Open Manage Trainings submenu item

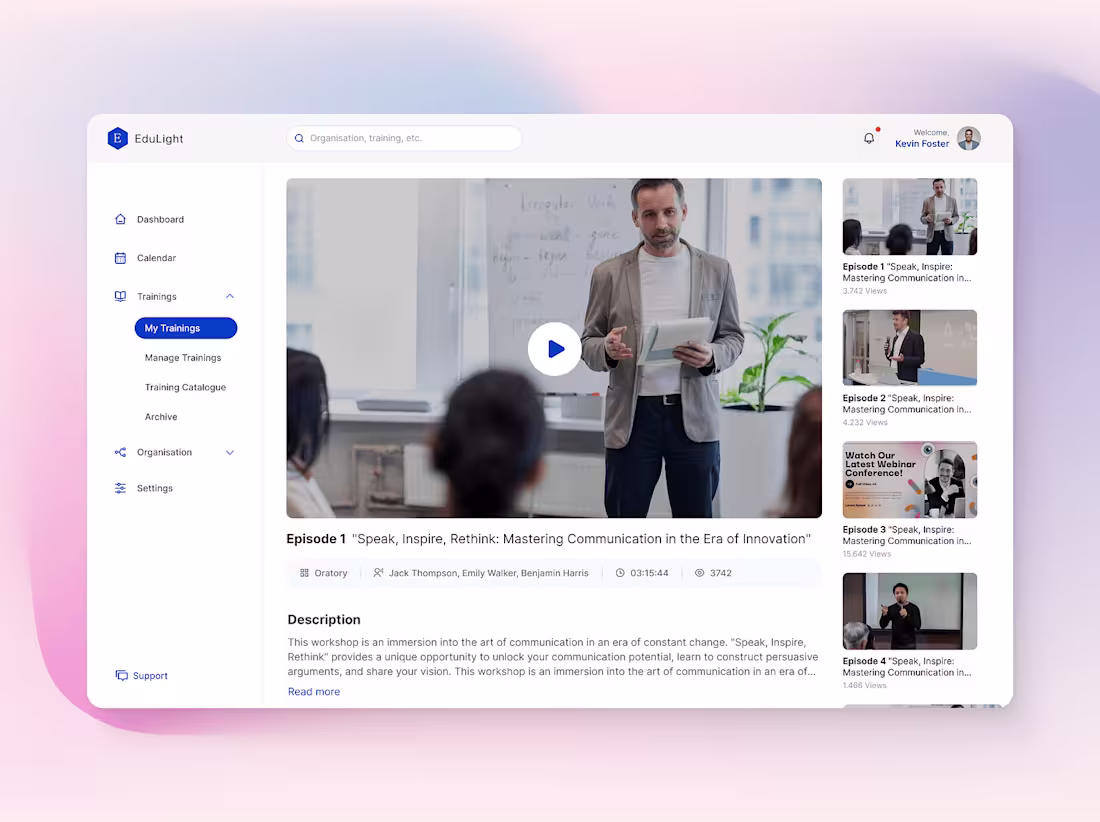(183, 358)
